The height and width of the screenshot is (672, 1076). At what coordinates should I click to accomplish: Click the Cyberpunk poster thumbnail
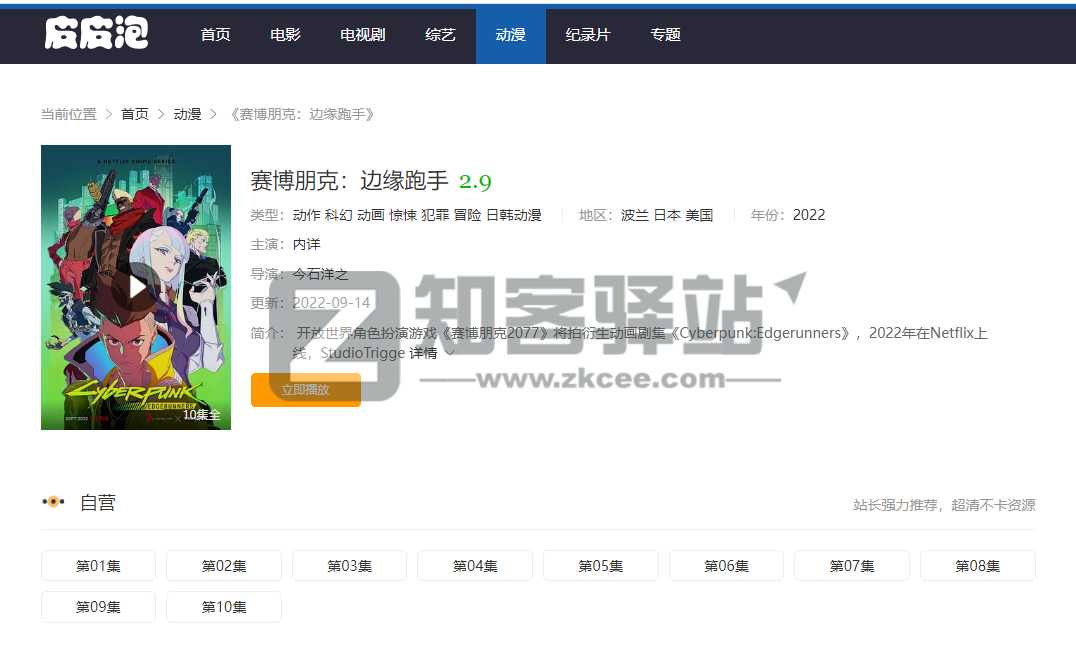tap(136, 288)
